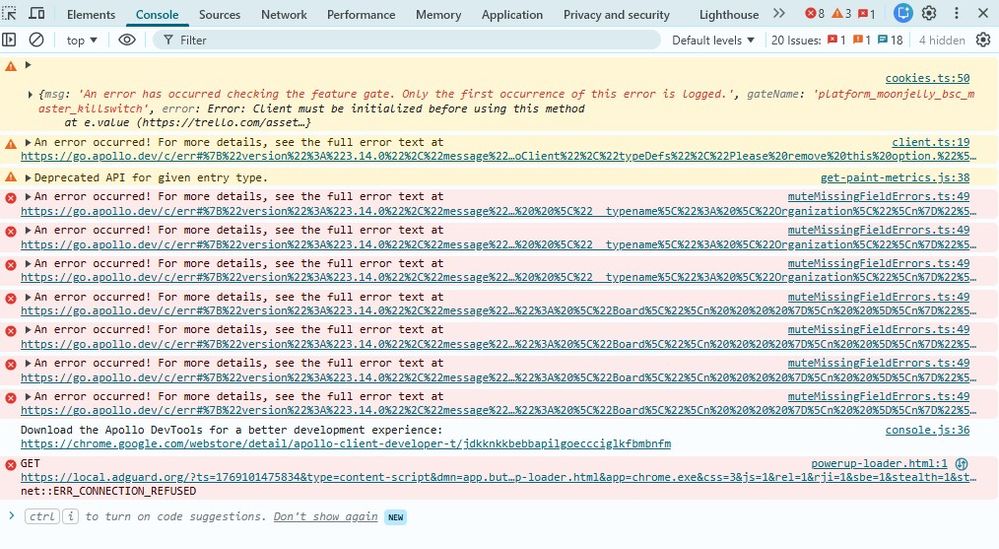Click the 20 Issues label
Screen dimensions: 999x549
pyautogui.click(x=796, y=40)
